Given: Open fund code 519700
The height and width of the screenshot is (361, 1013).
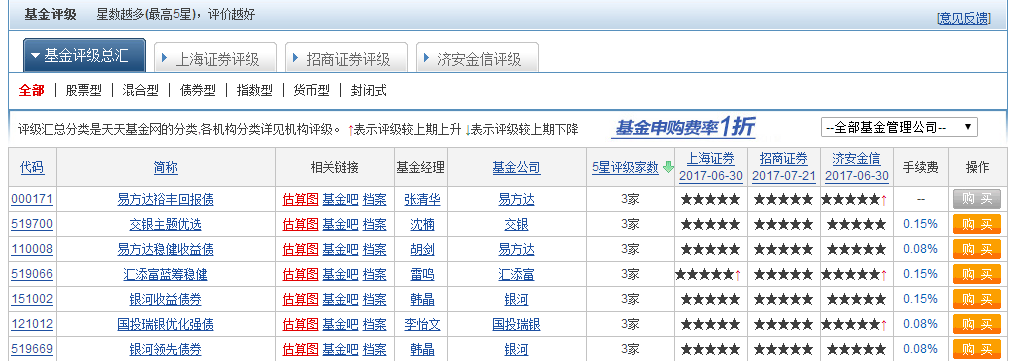Looking at the screenshot, I should (x=32, y=224).
